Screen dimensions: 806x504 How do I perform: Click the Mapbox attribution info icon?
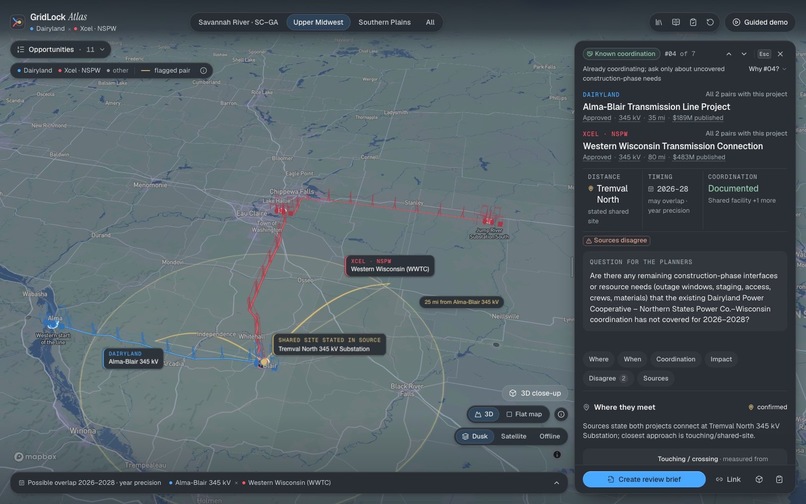tap(557, 455)
